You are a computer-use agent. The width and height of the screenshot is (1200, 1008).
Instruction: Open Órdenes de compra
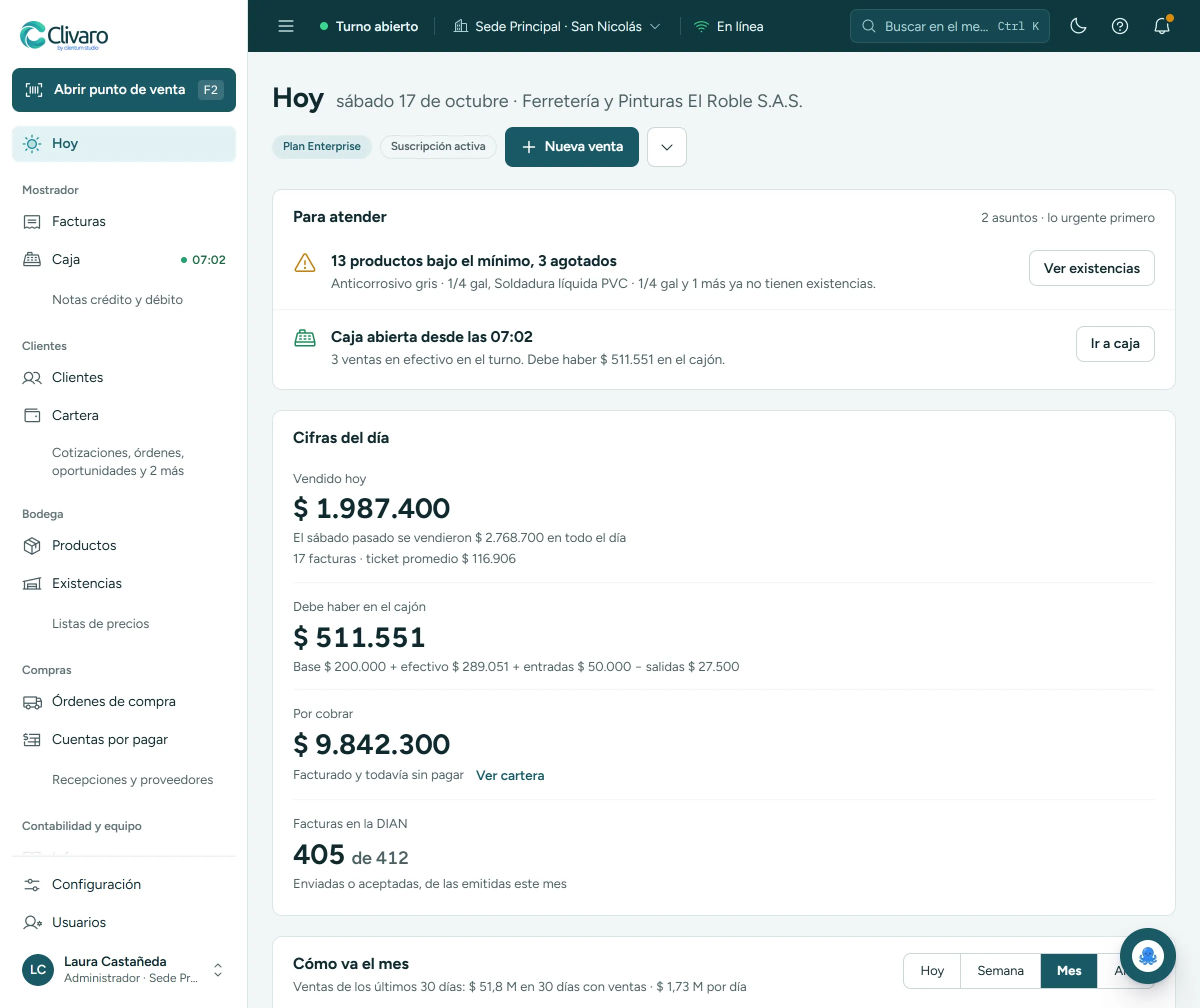[124, 701]
